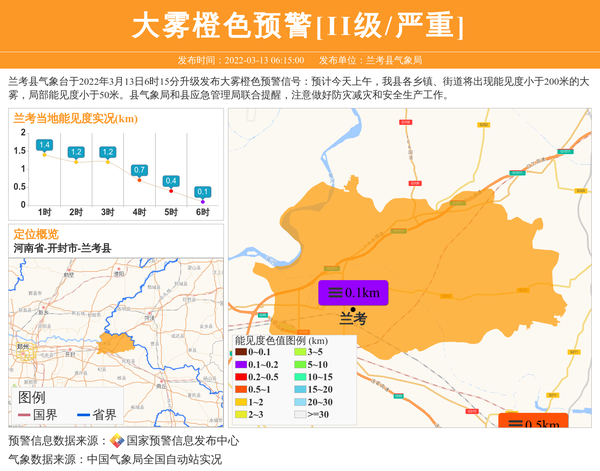Image resolution: width=600 pixels, height=471 pixels.
Task: Click the 0.1 km data label at 6时
Action: (x=203, y=192)
